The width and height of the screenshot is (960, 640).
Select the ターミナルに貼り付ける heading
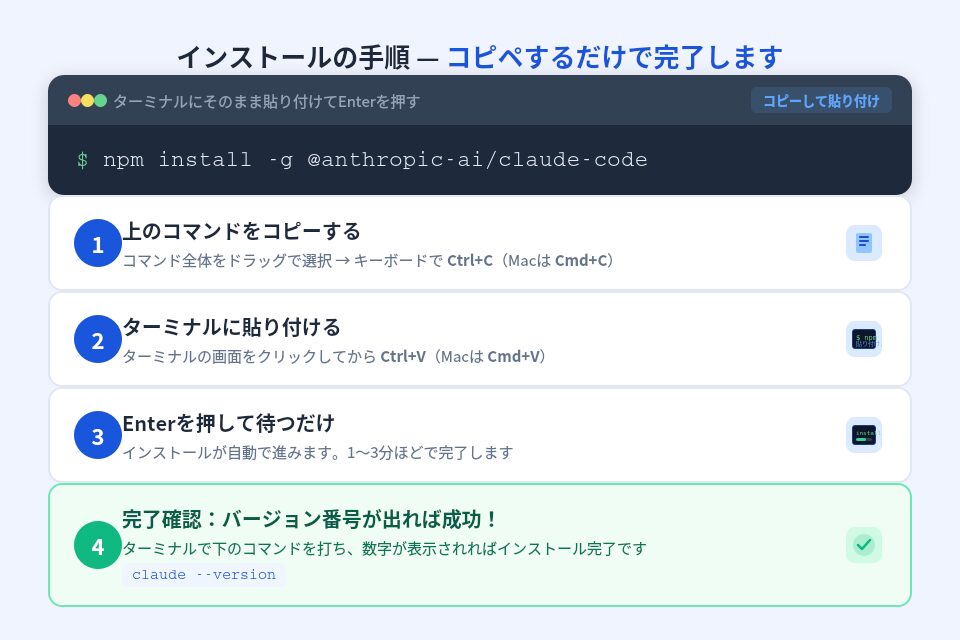click(231, 327)
